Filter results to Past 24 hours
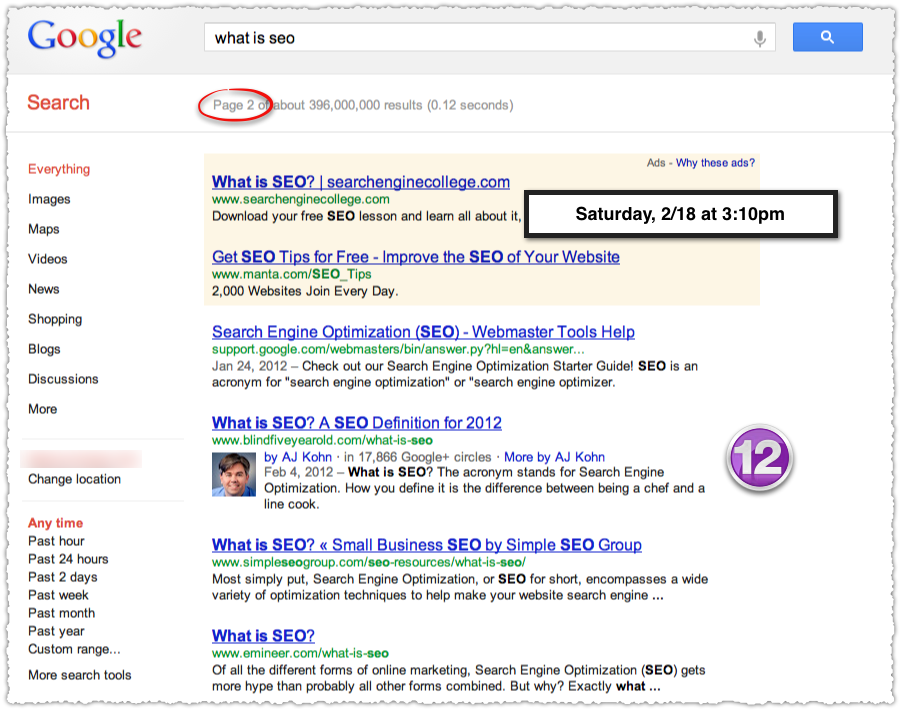This screenshot has height=710, width=900. coord(68,559)
